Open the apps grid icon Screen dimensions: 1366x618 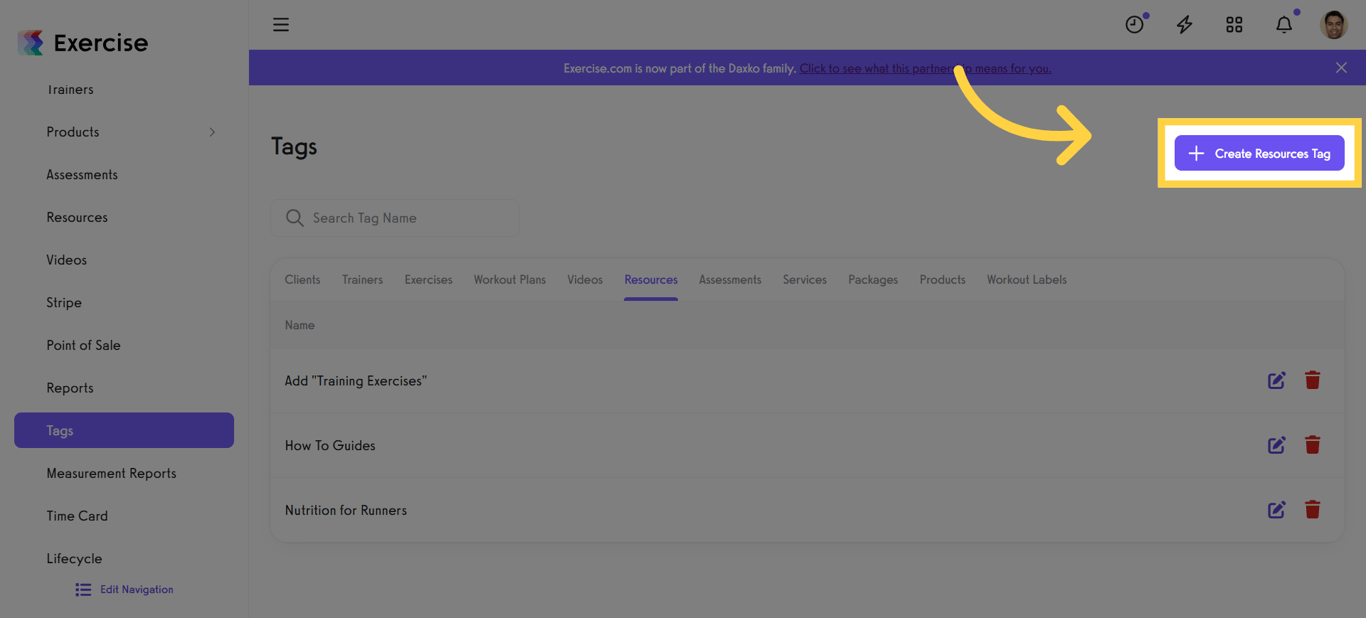point(1234,24)
